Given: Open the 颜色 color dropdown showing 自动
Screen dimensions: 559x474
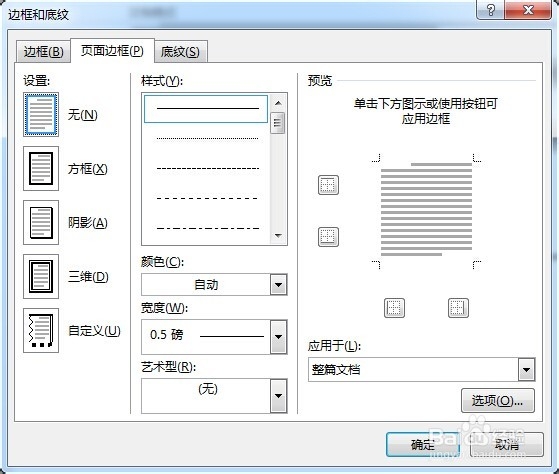Looking at the screenshot, I should click(214, 284).
